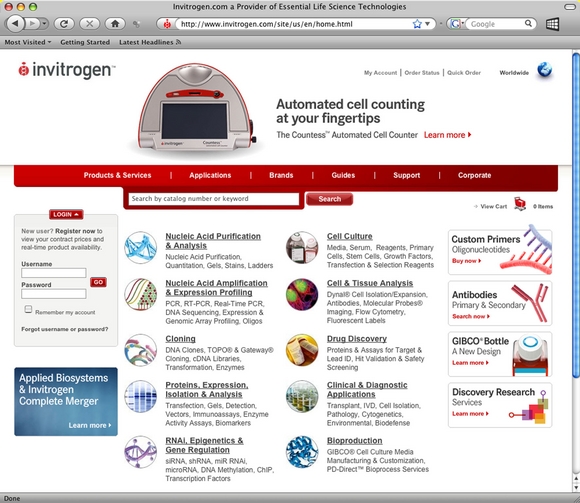
Task: Click the Drug Discovery vials image
Action: (302, 350)
